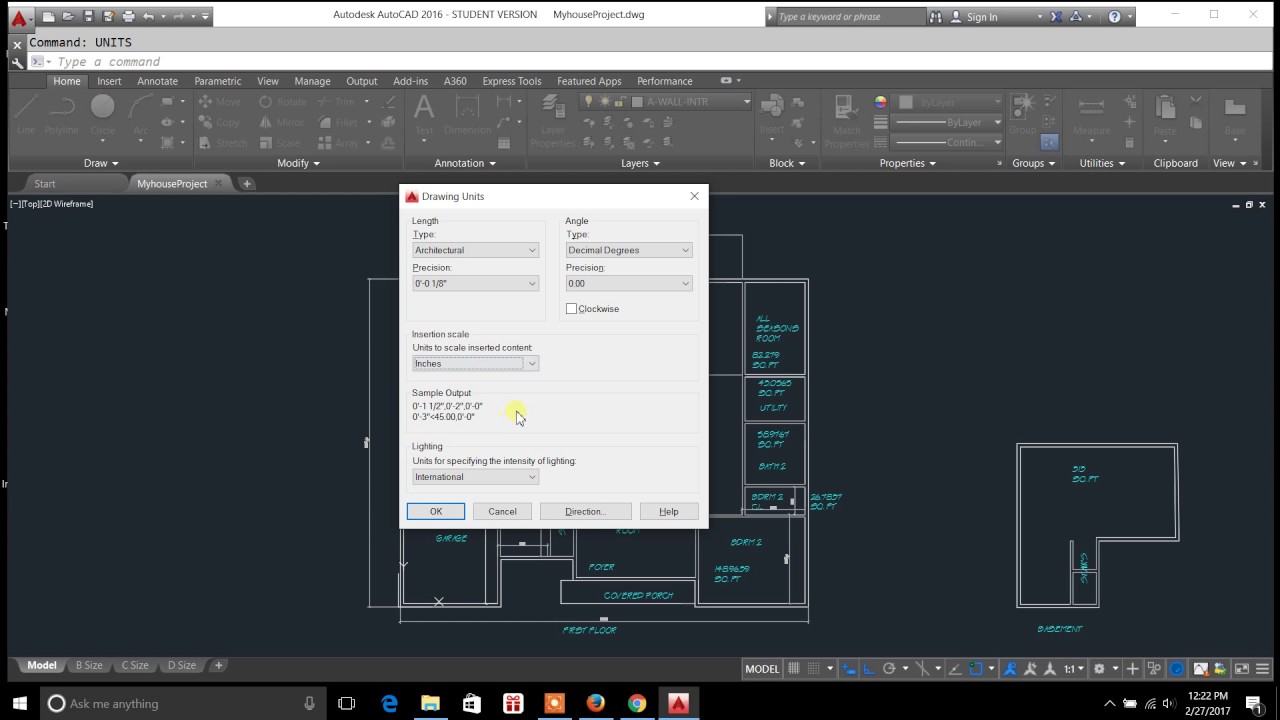Check the Clockwise checkbox
The width and height of the screenshot is (1280, 720).
coord(571,309)
